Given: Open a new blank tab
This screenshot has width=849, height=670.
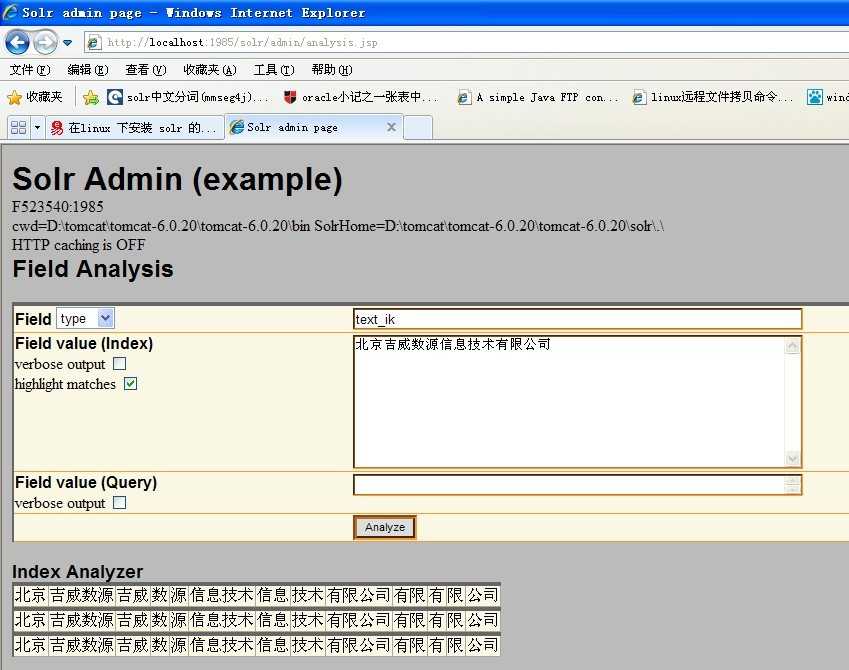Looking at the screenshot, I should 418,128.
